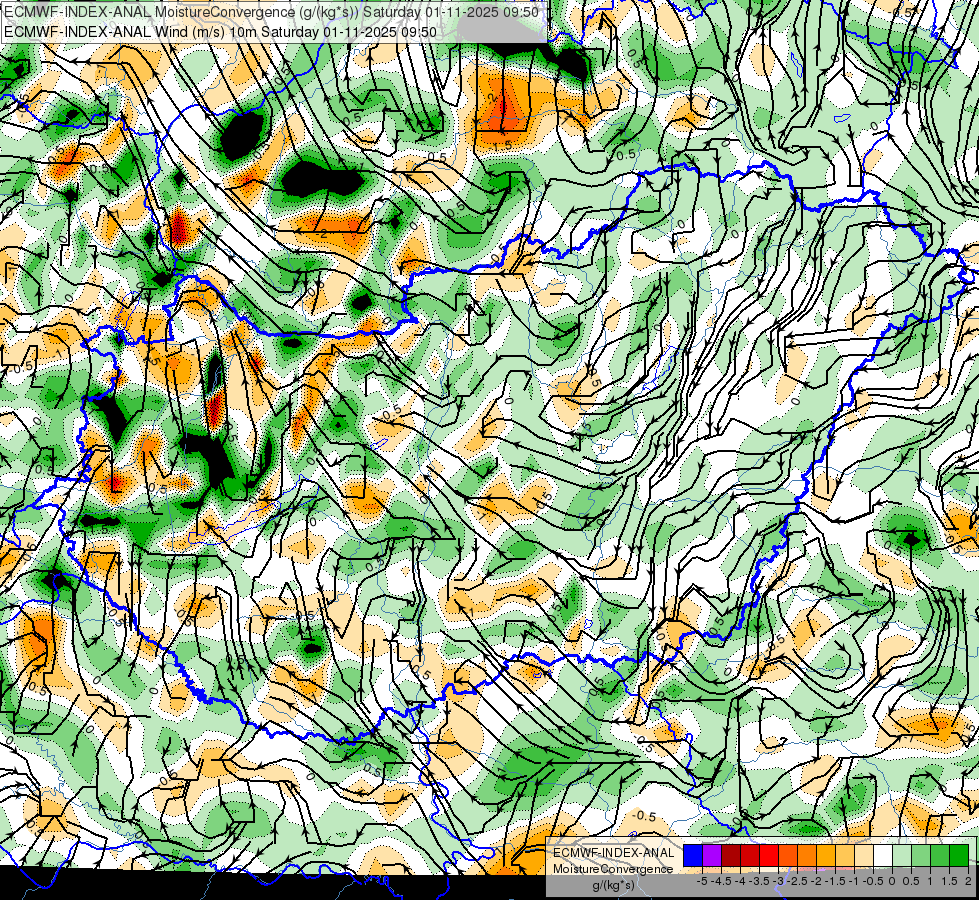Pick legend swatch between -3.5 and -3

pyautogui.click(x=769, y=856)
